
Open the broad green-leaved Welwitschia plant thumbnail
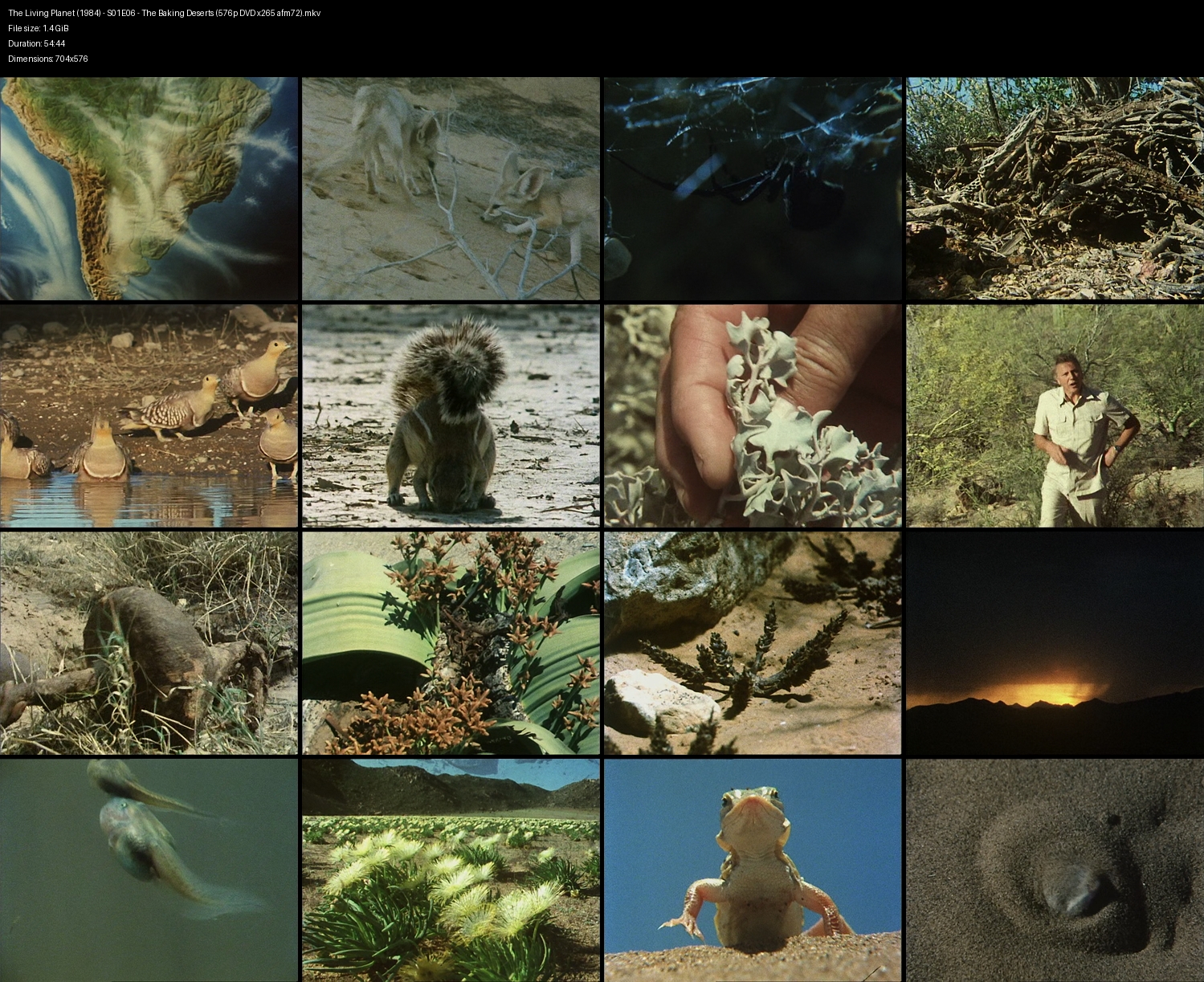click(451, 643)
